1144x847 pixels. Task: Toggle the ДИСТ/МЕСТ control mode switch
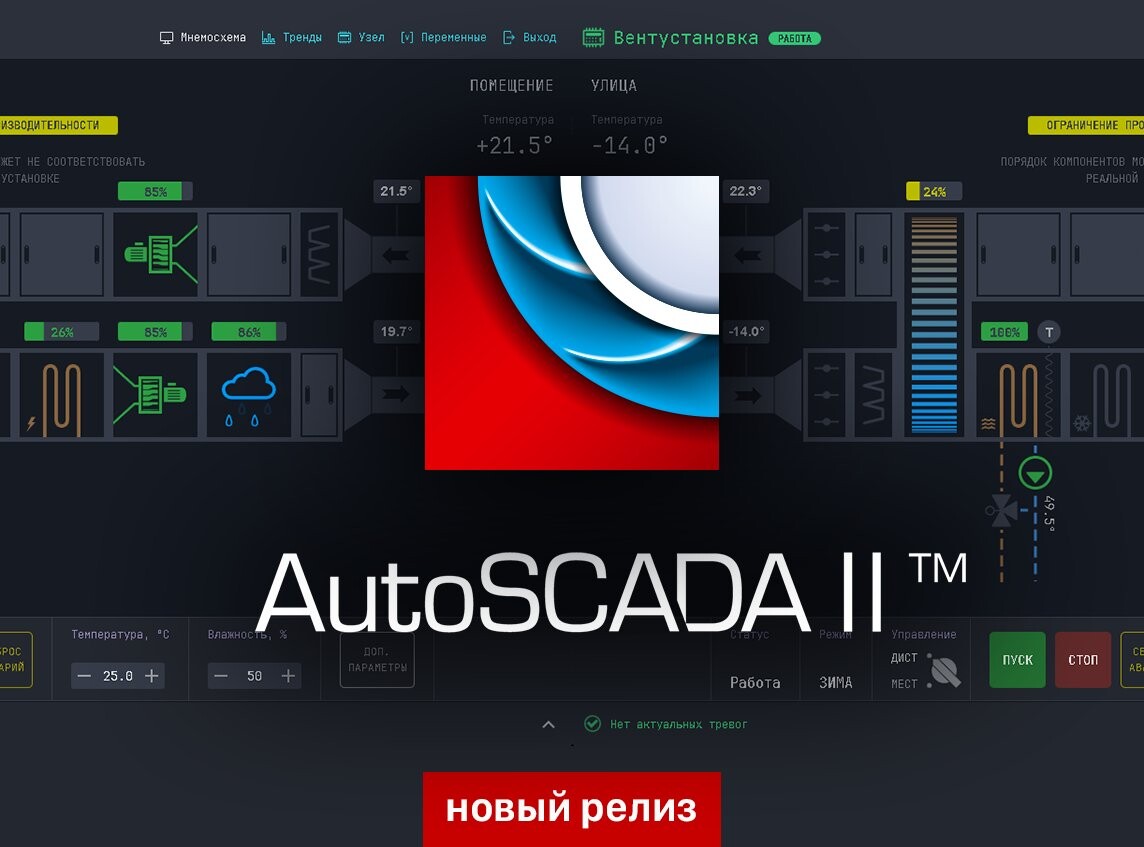tap(944, 671)
